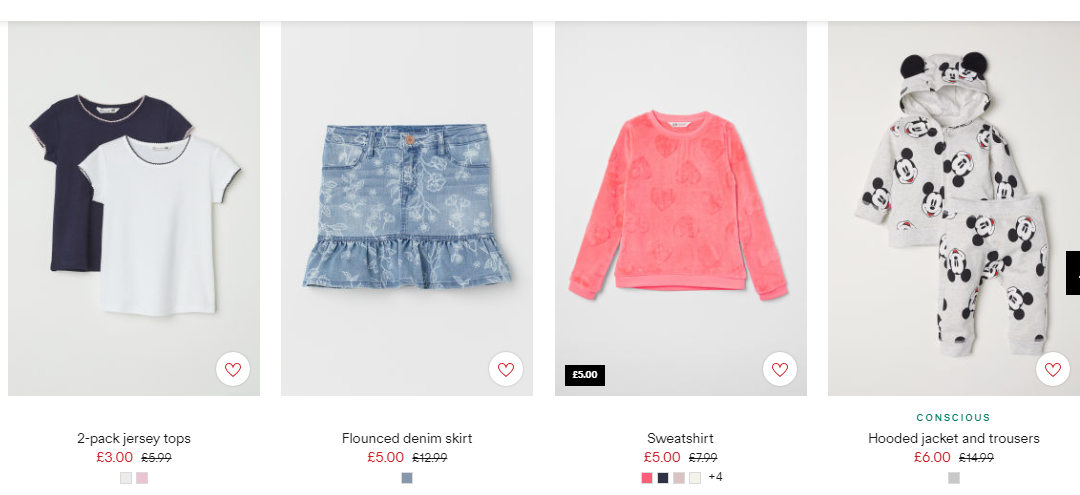Choose the white swatch under 2-pack jersey tops
1080x495 pixels.
coord(125,478)
